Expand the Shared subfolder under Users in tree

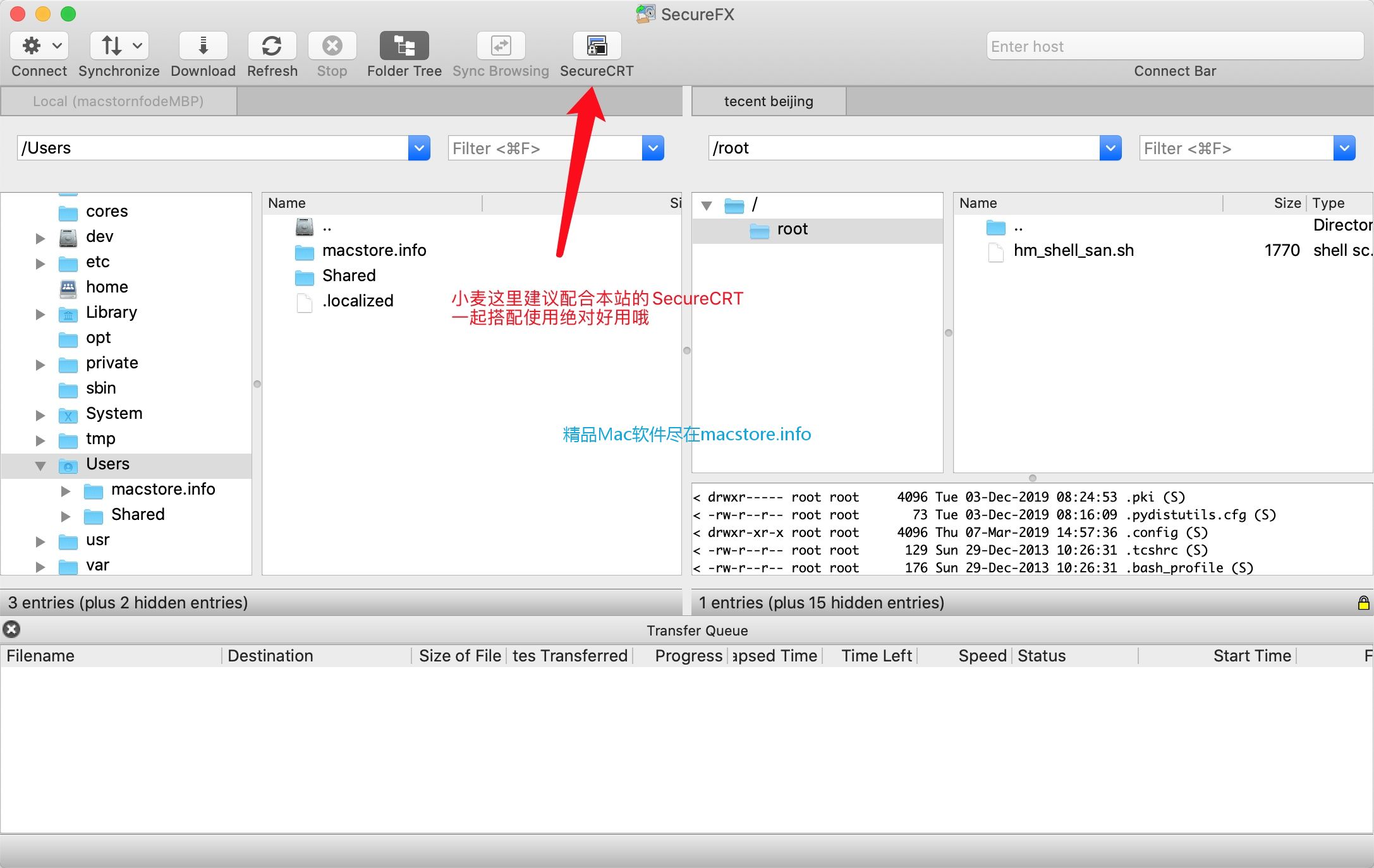pos(65,516)
